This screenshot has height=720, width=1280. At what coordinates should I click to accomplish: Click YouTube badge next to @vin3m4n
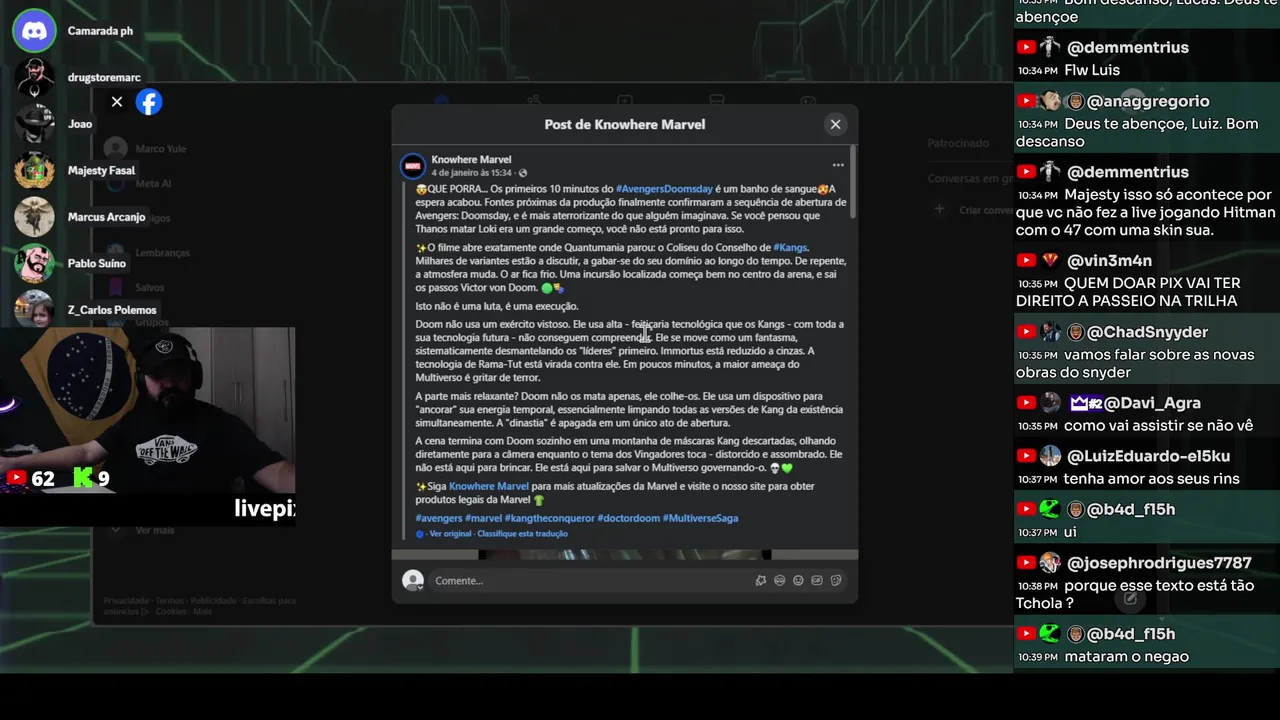coord(1026,260)
